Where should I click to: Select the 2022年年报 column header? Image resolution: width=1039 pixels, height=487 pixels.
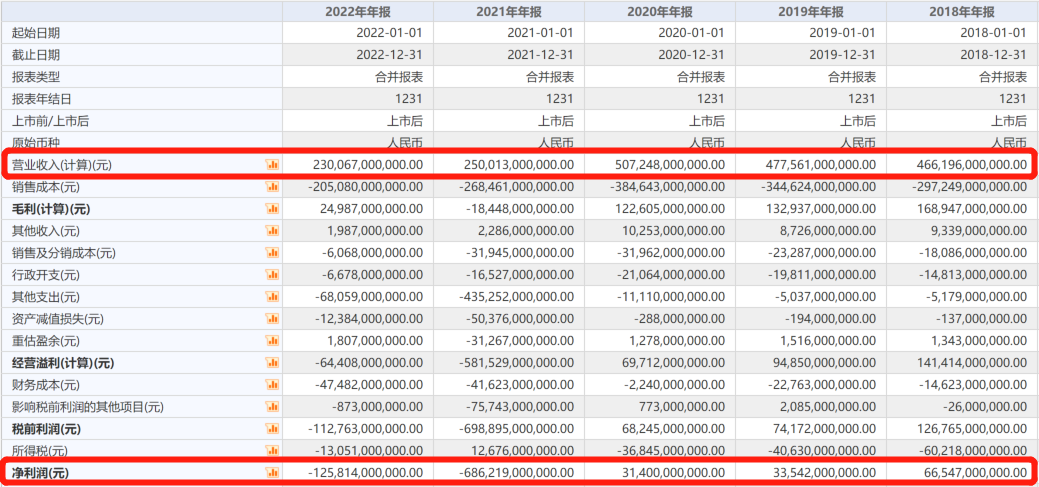[x=358, y=11]
